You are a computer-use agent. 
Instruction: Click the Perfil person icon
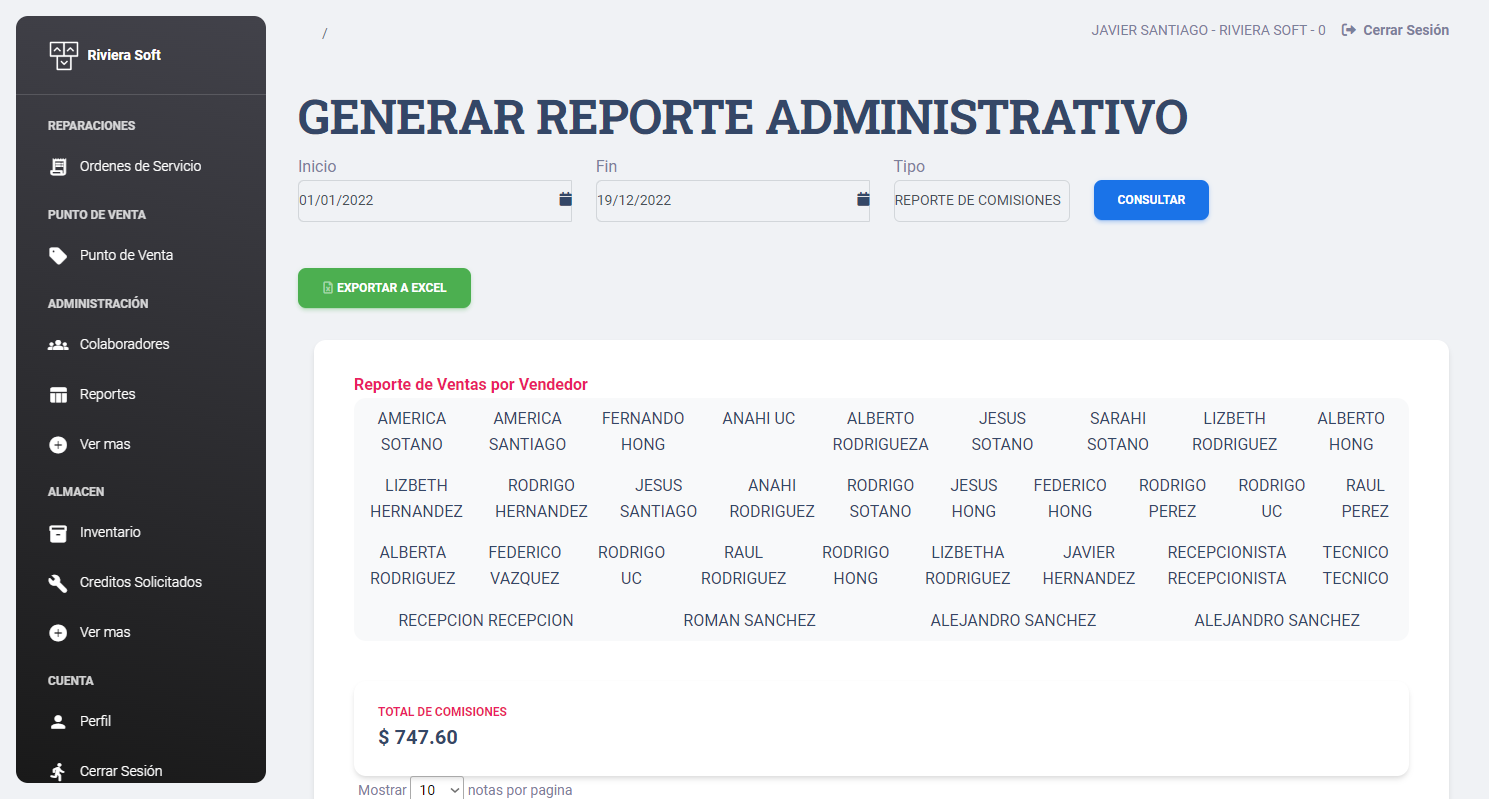[x=59, y=722]
